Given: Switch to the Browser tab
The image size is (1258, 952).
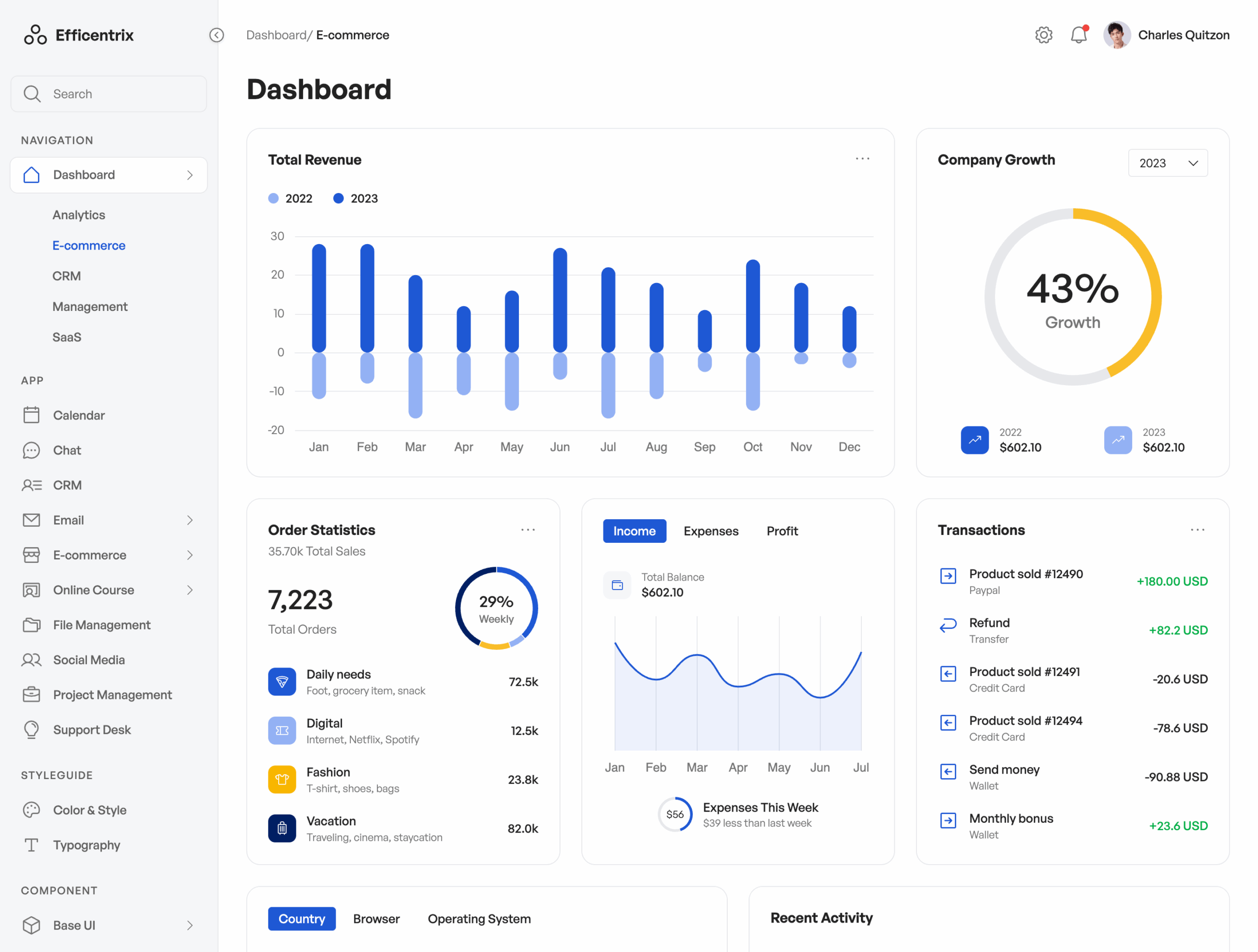Looking at the screenshot, I should tap(376, 919).
